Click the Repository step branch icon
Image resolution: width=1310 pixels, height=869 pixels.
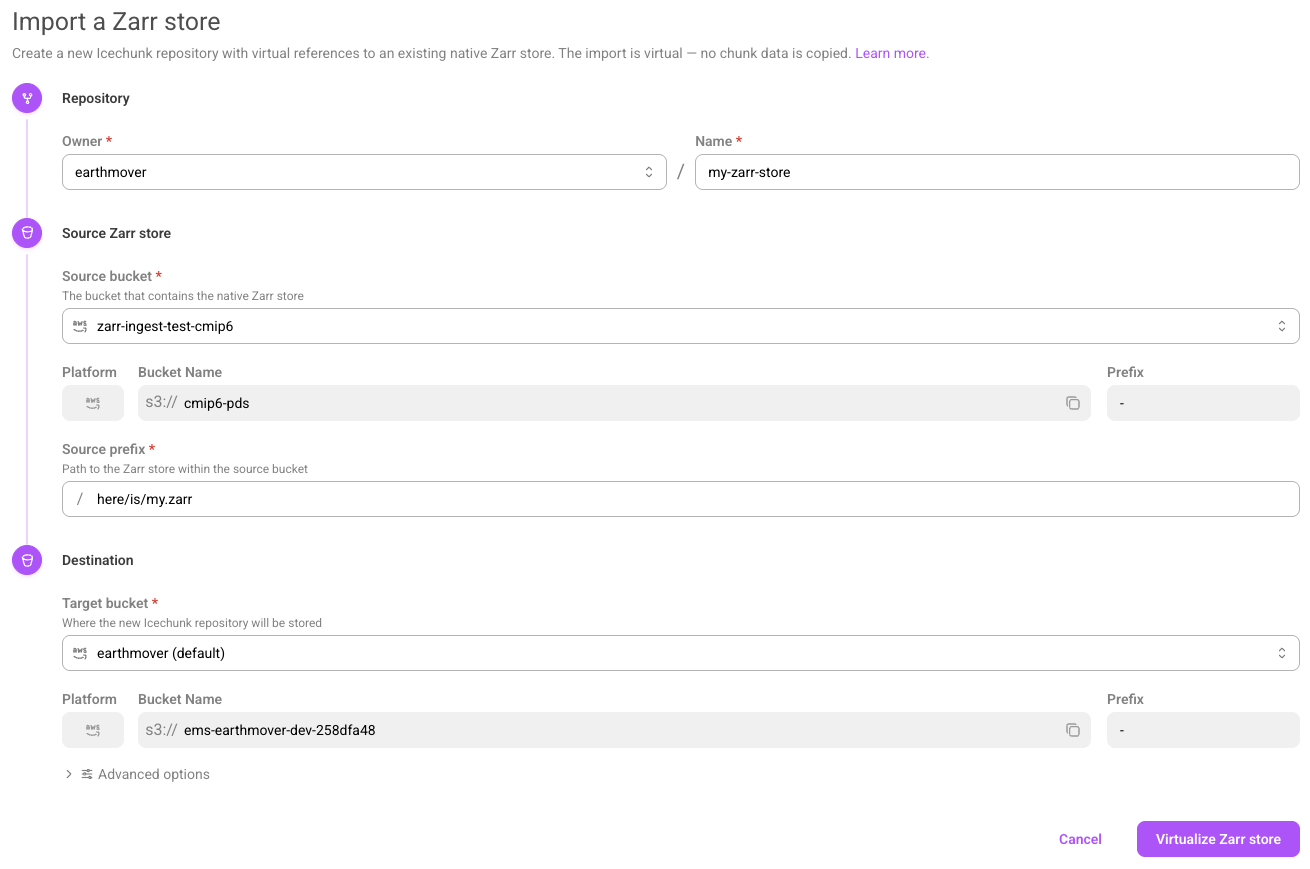point(27,98)
